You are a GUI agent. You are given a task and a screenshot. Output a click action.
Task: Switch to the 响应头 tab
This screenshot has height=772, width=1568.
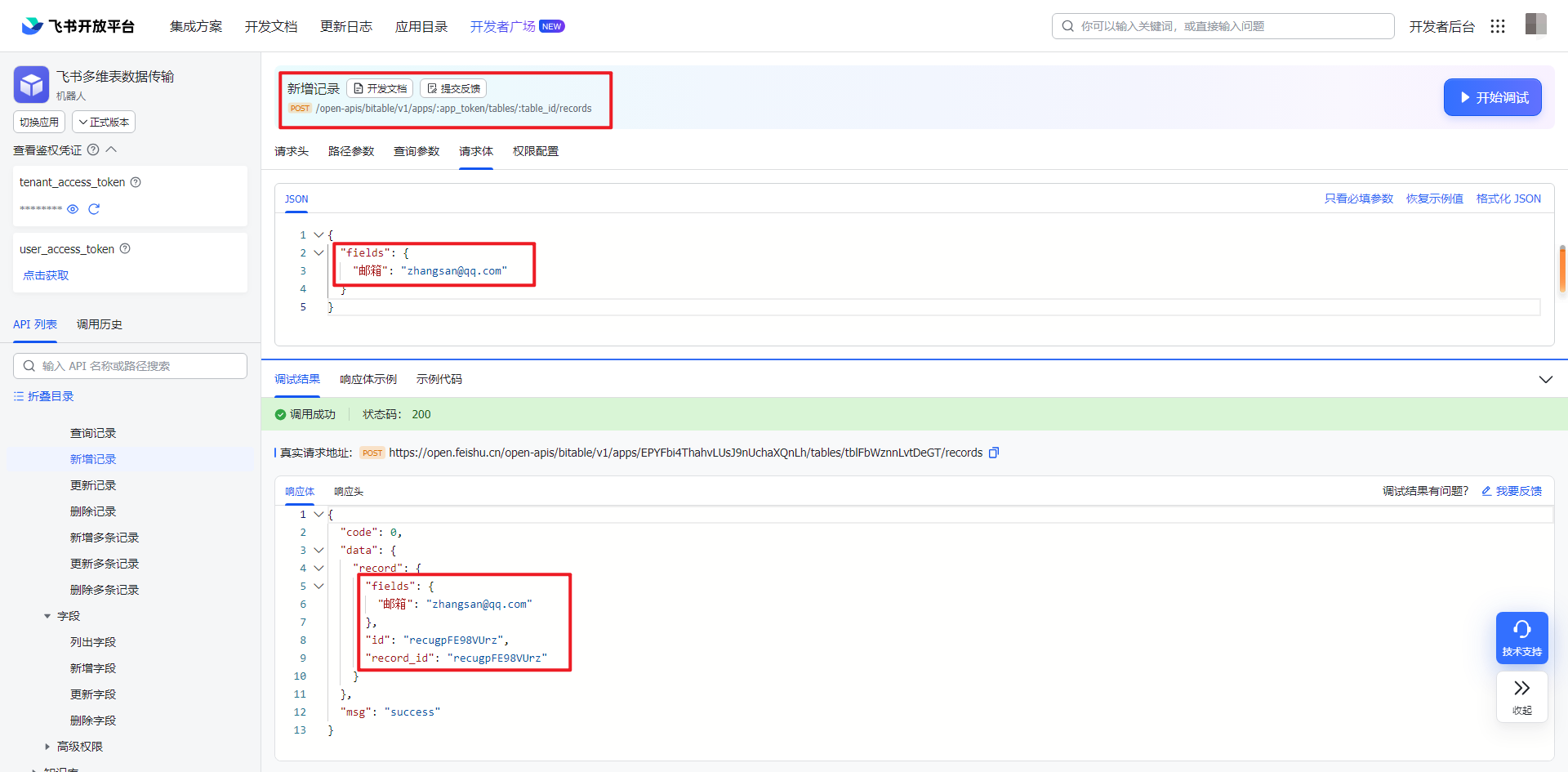coord(349,491)
